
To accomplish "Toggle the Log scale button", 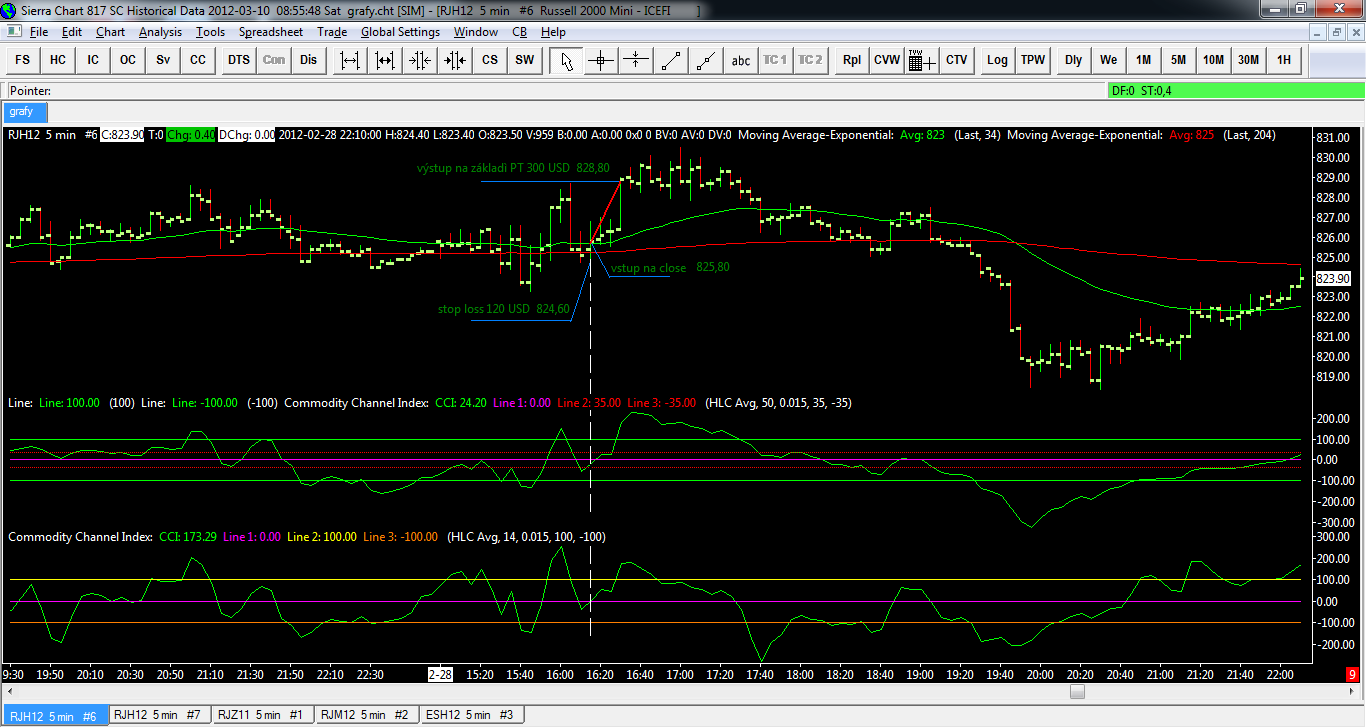I will pyautogui.click(x=997, y=60).
